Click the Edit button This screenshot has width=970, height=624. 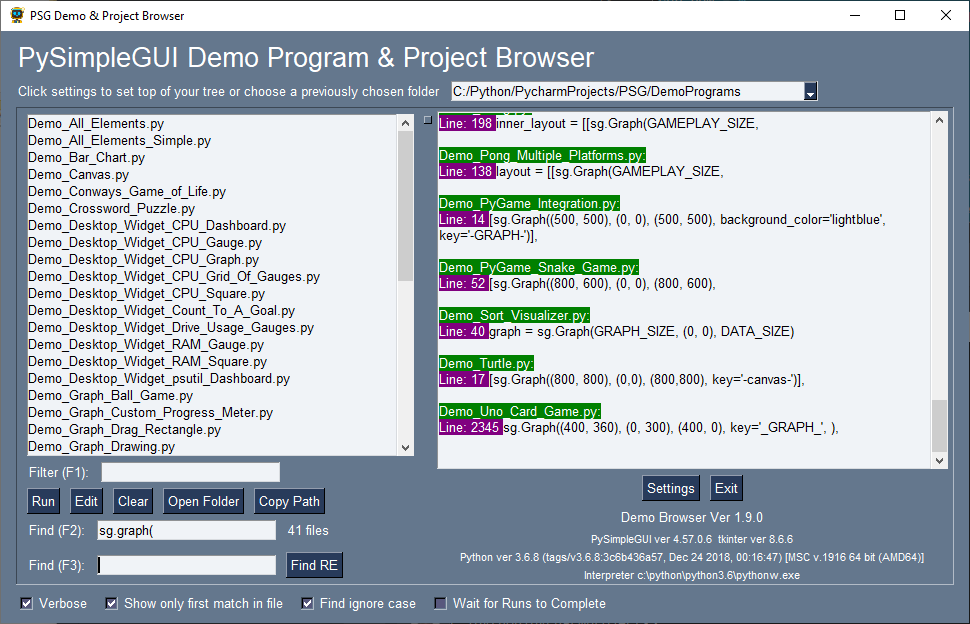(86, 502)
